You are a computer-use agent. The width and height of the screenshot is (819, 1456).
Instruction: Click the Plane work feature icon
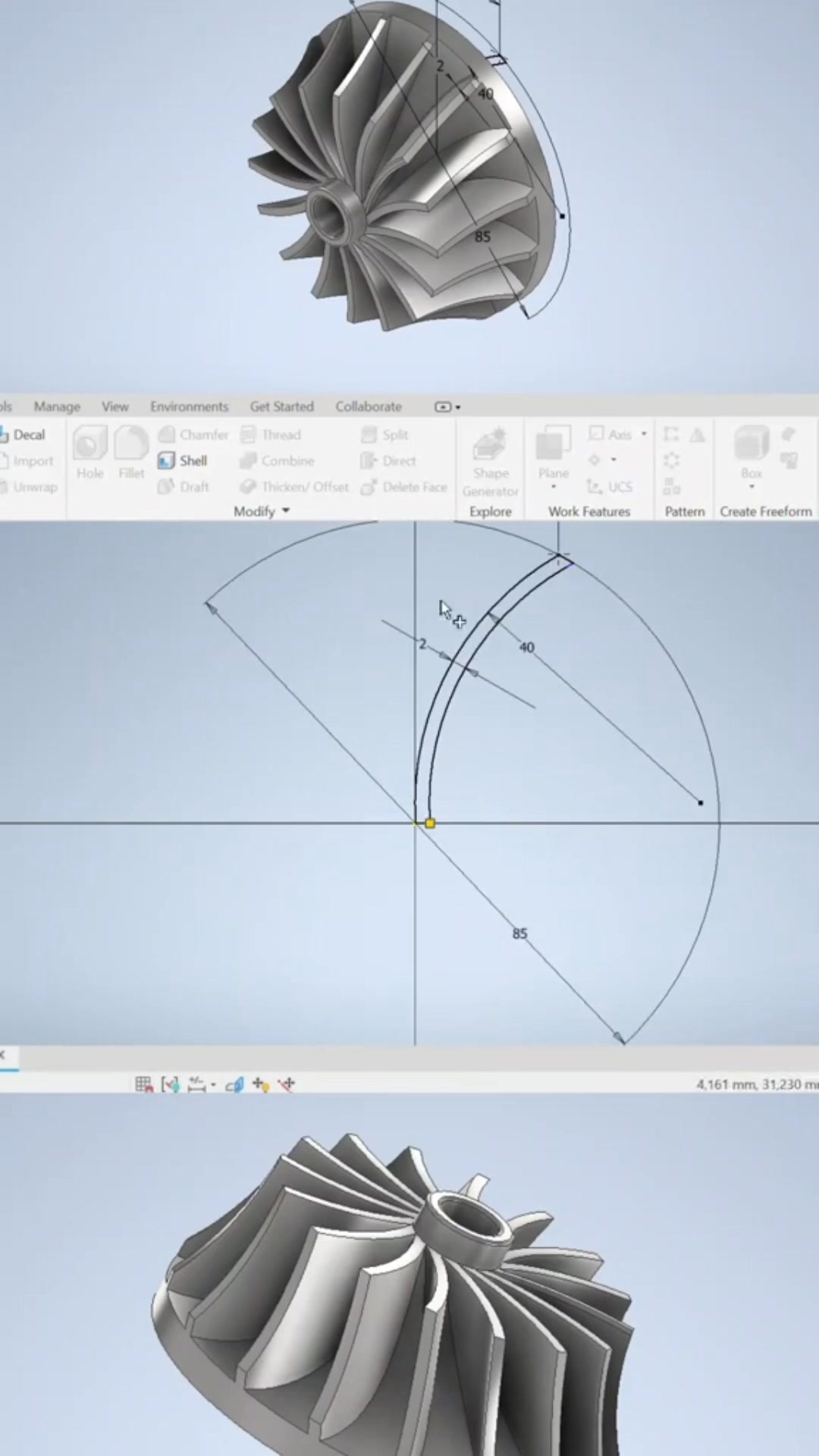click(554, 443)
